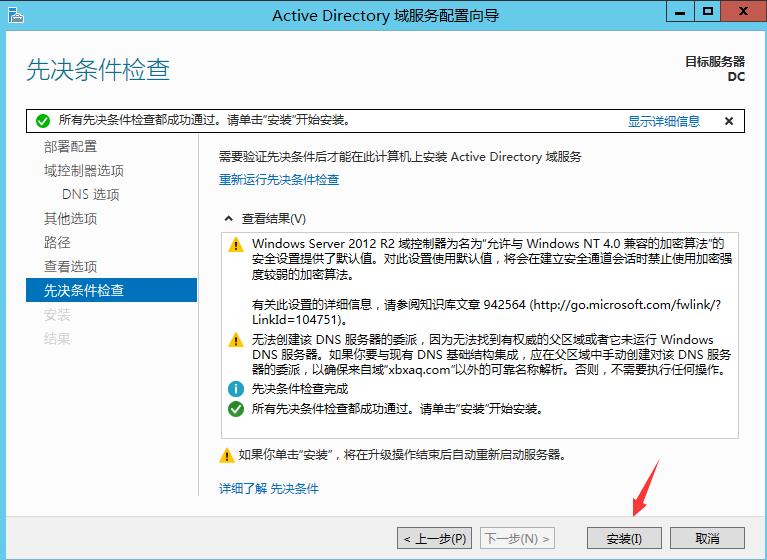Screen dimensions: 767x560
Task: Go to 域控制器选项 step
Action: click(x=84, y=170)
